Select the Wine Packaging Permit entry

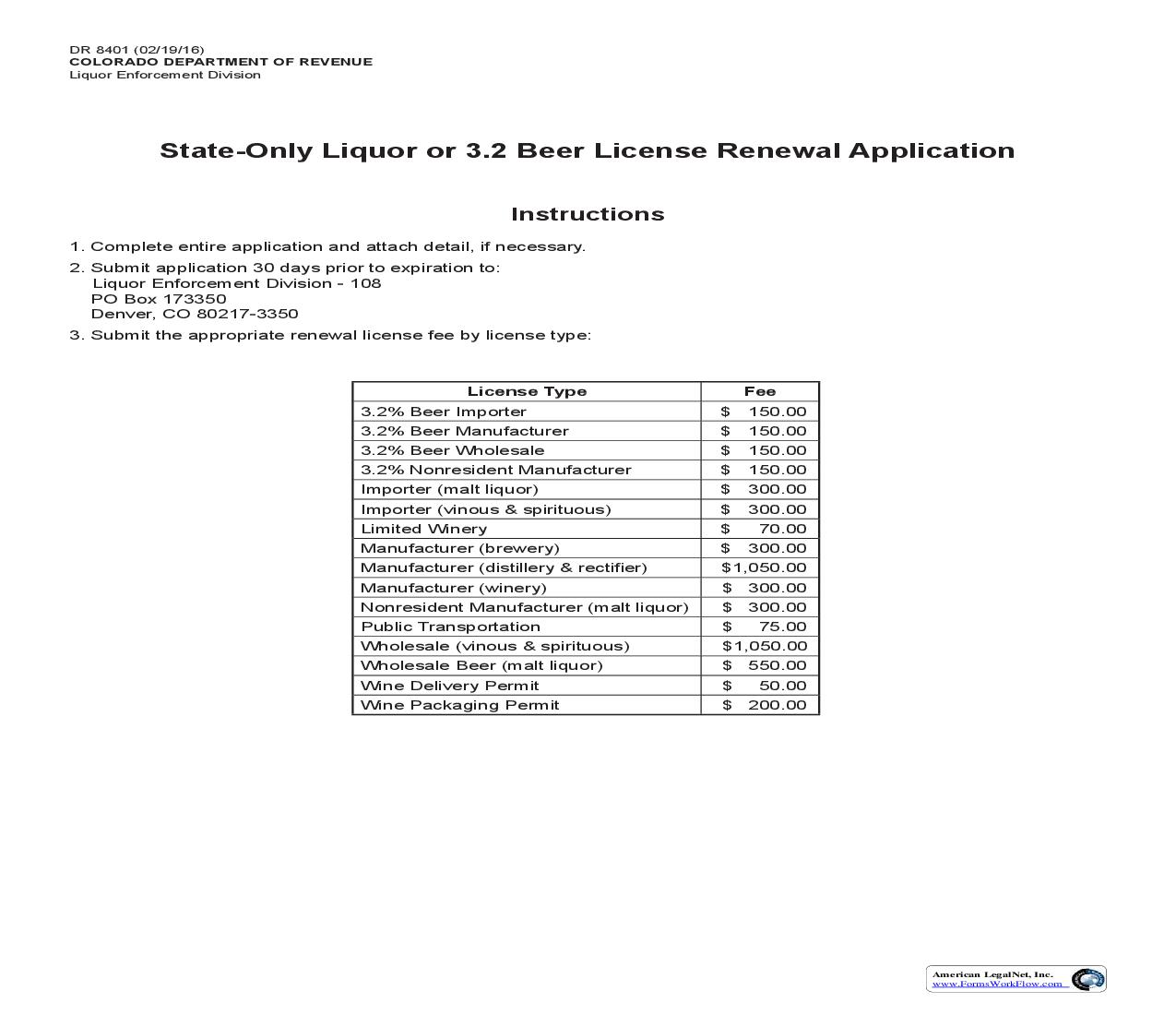pyautogui.click(x=459, y=704)
